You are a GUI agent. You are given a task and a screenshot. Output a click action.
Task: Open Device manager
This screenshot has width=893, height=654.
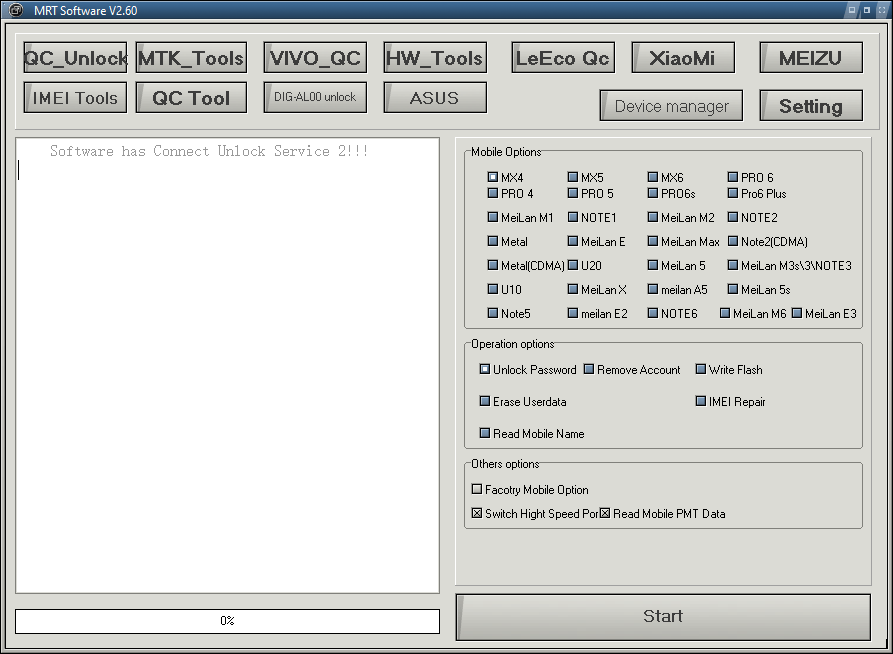[x=670, y=105]
